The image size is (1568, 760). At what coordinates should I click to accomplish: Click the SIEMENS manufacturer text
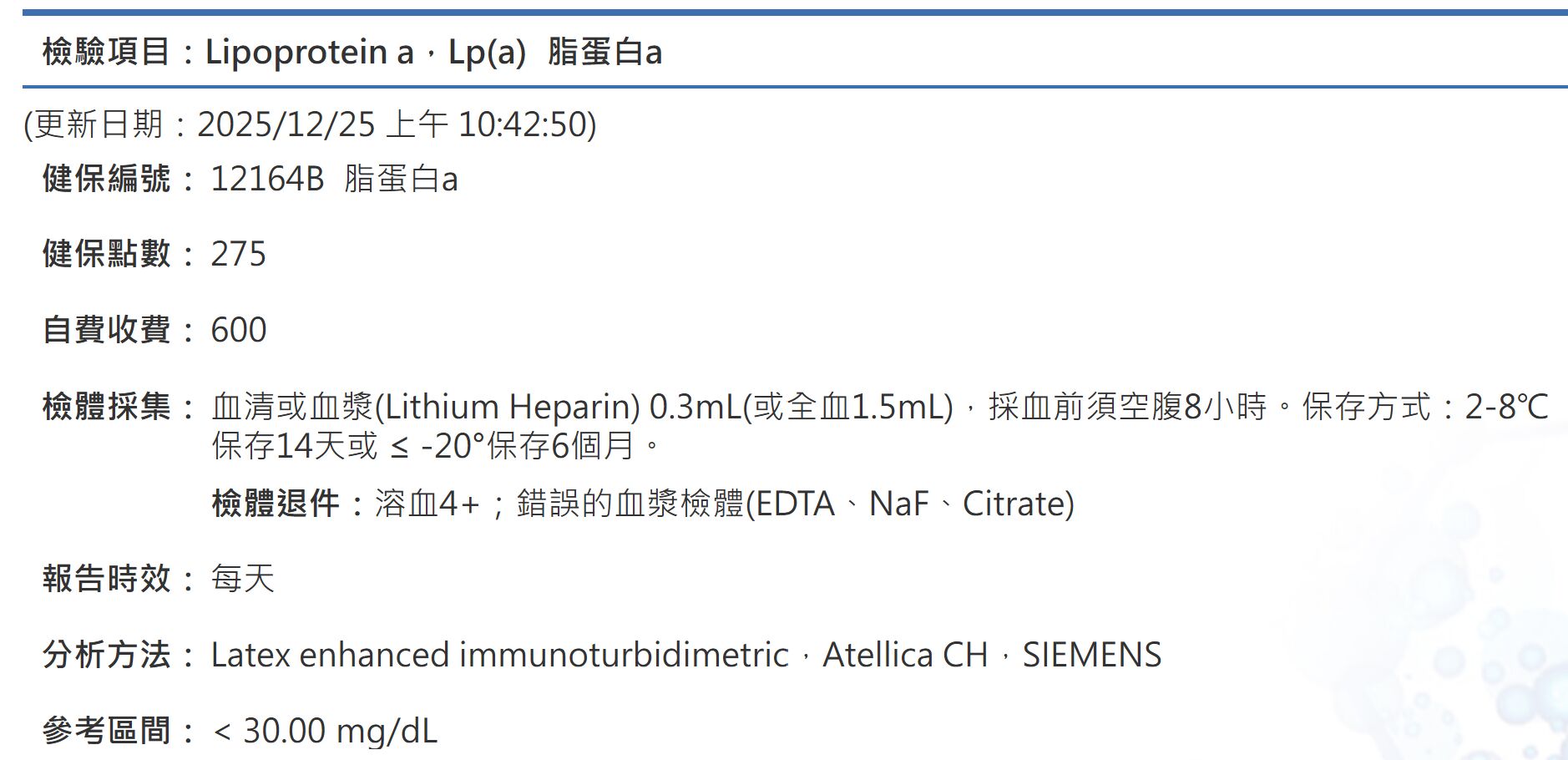coord(1092,655)
